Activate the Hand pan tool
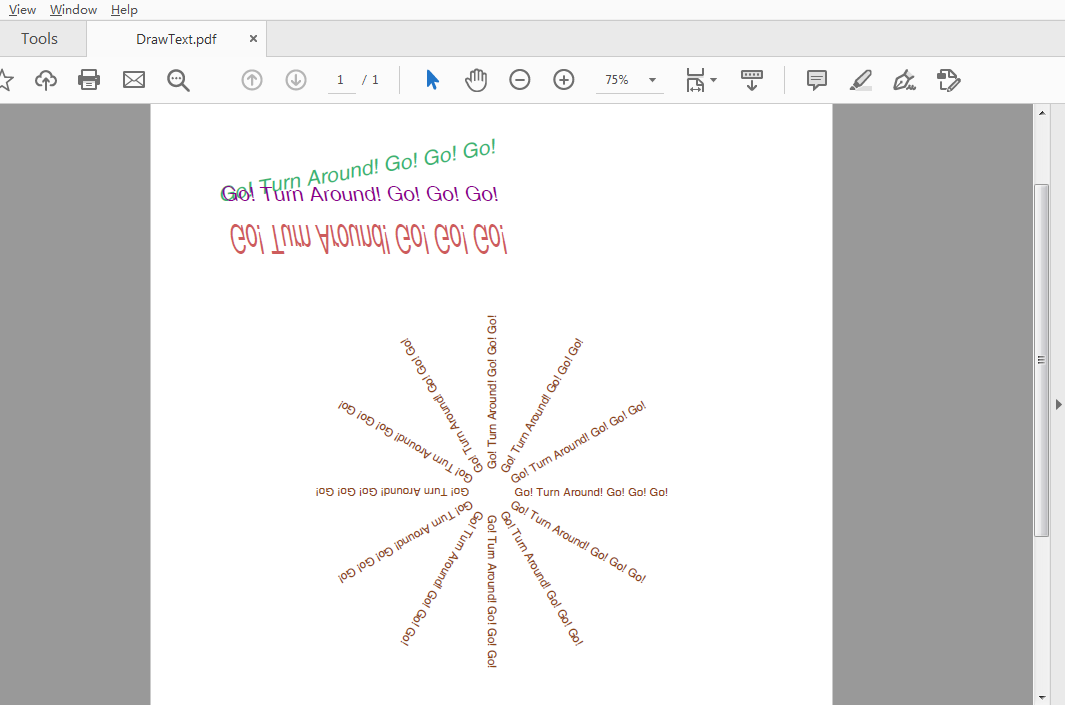The width and height of the screenshot is (1065, 705). (x=476, y=80)
